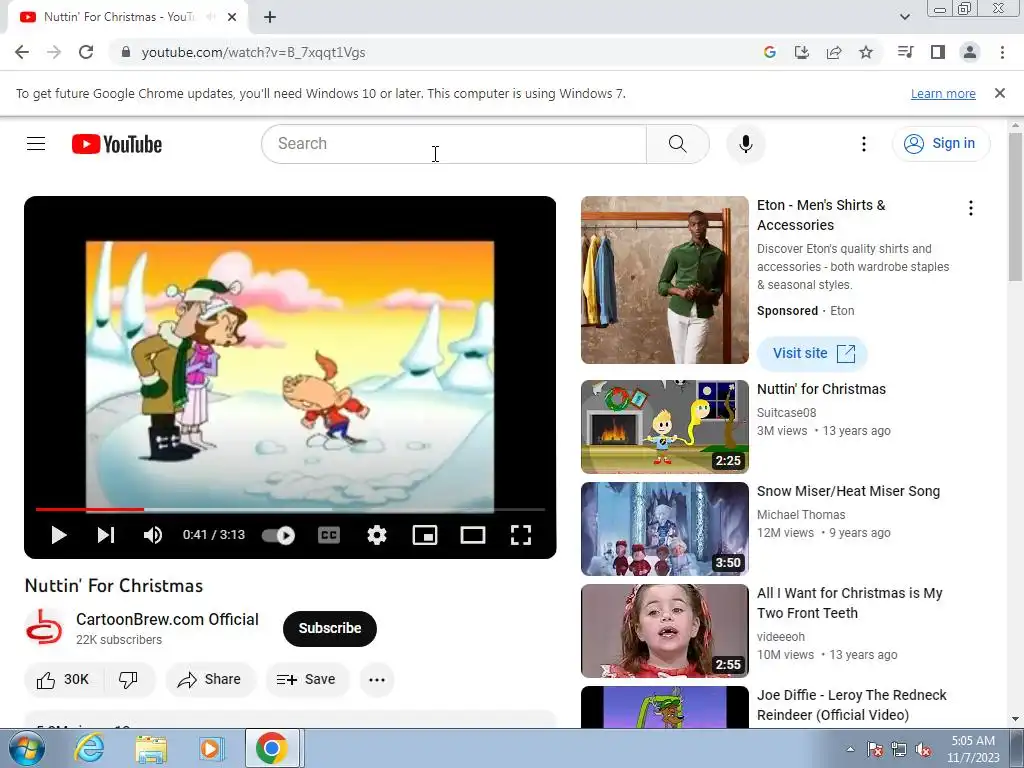Go to YouTube home via logo
The height and width of the screenshot is (768, 1024).
coord(117,144)
